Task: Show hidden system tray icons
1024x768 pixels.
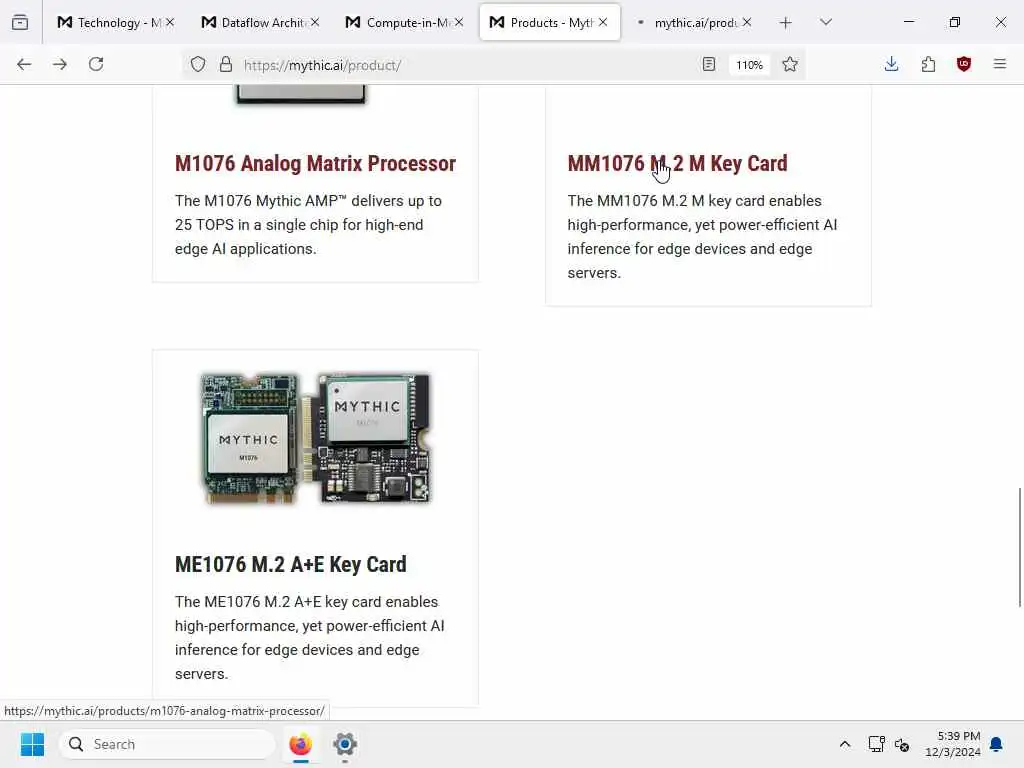Action: click(844, 744)
